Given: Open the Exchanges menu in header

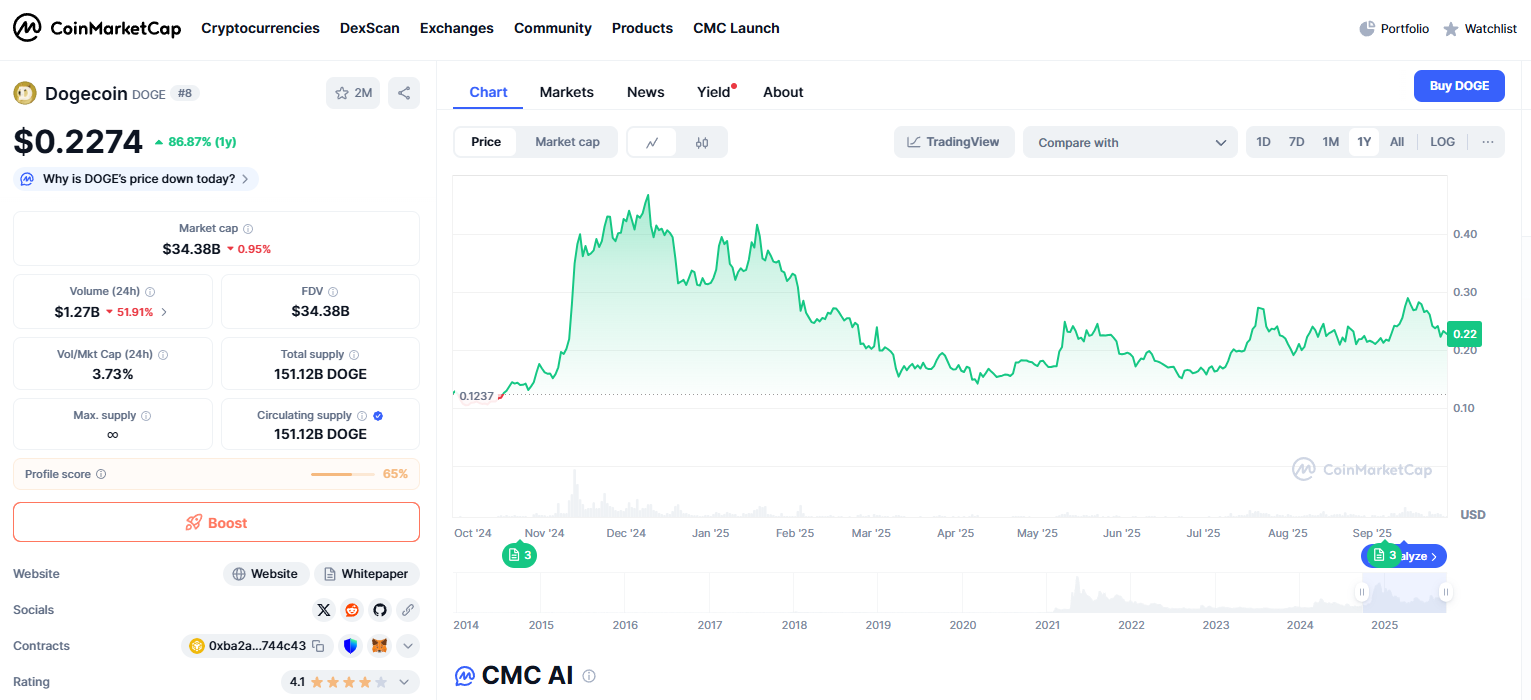Looking at the screenshot, I should tap(456, 28).
